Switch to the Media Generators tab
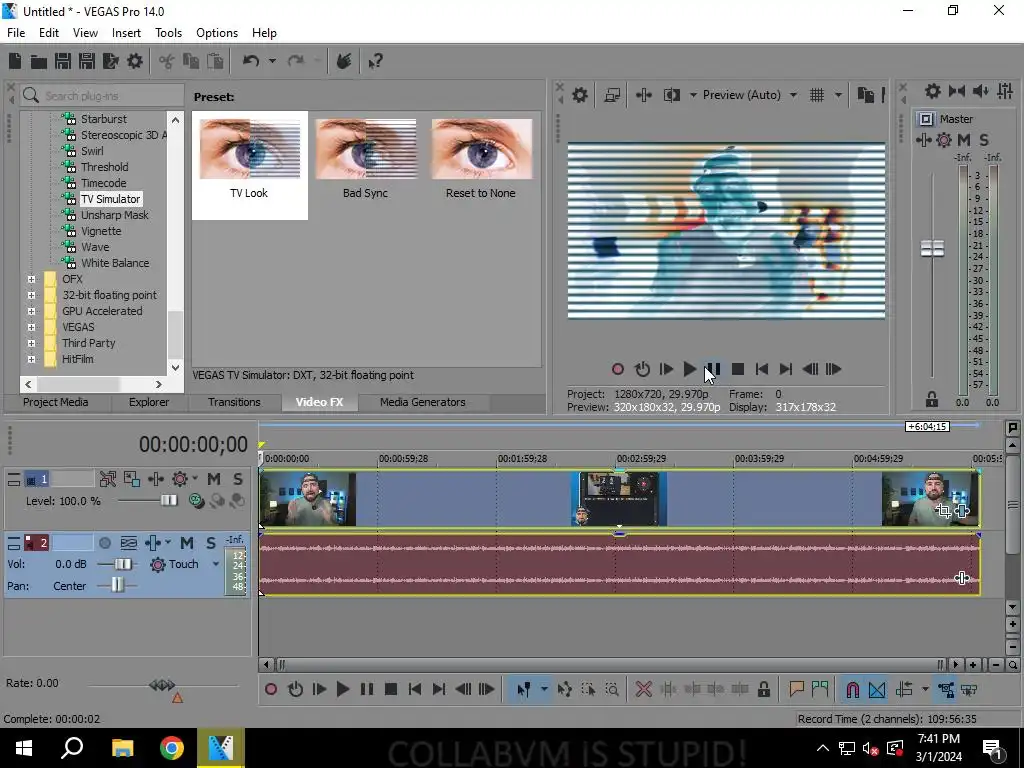The height and width of the screenshot is (768, 1024). [423, 402]
